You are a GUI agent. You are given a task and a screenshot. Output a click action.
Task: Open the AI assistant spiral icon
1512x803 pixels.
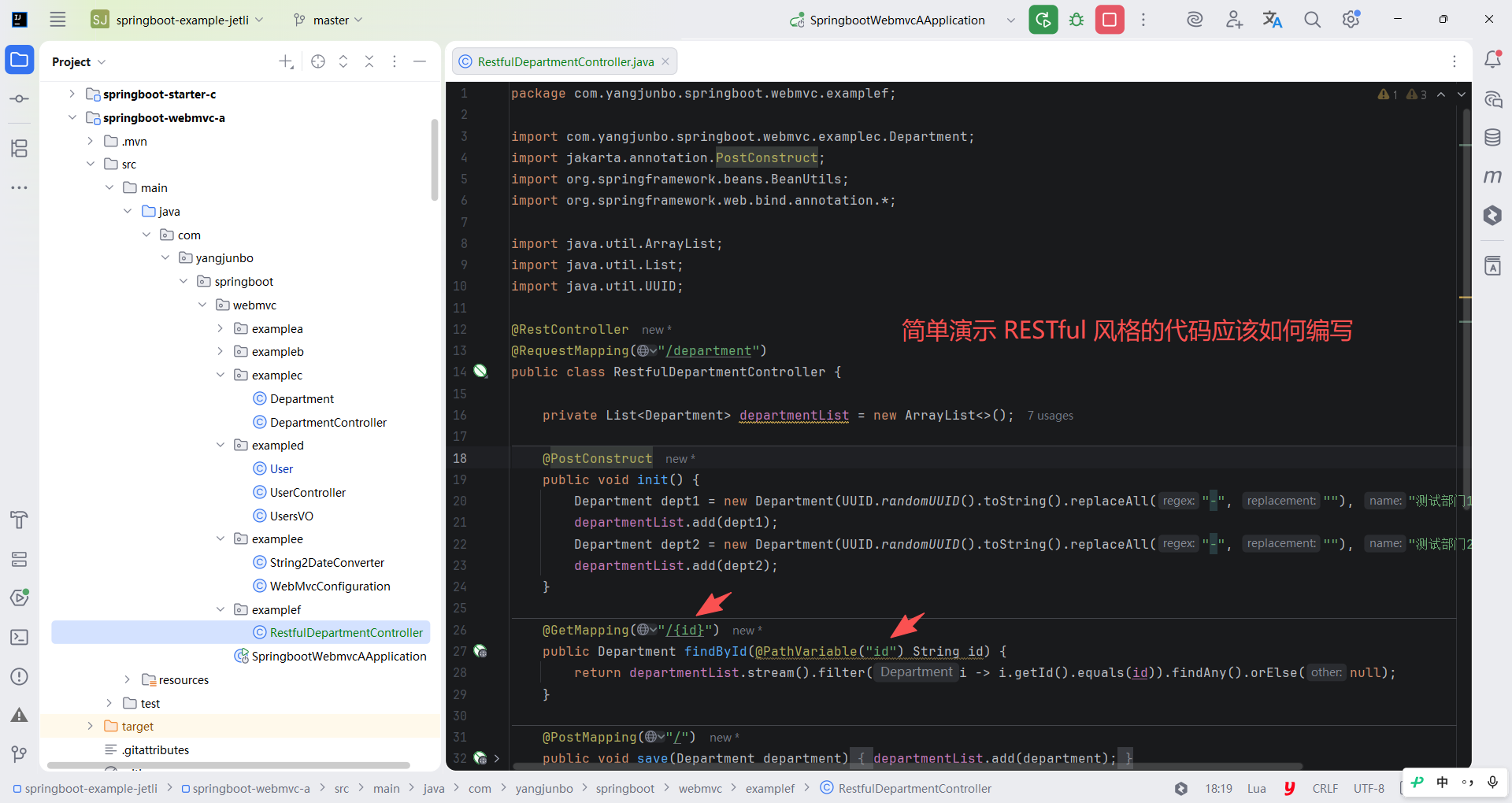tap(1195, 20)
